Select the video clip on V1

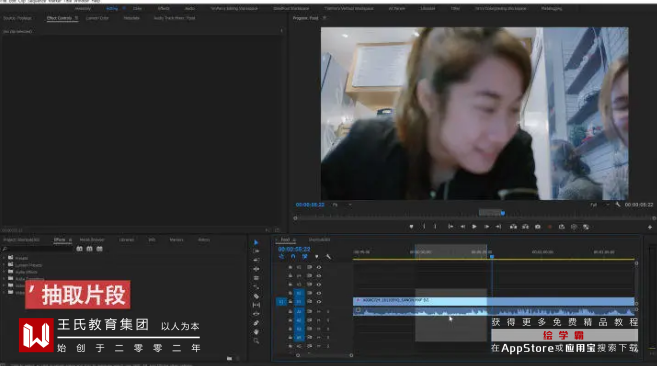click(x=494, y=301)
